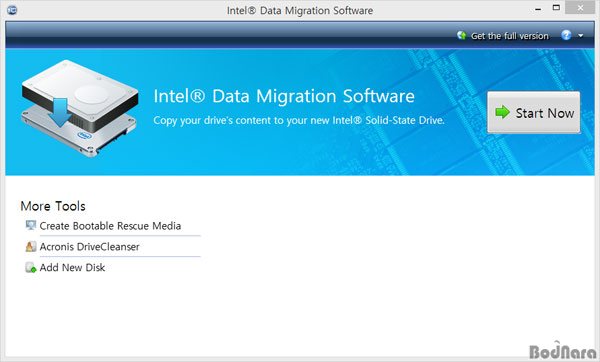The image size is (600, 362).
Task: Click the DriveCleanser broom icon
Action: [31, 246]
